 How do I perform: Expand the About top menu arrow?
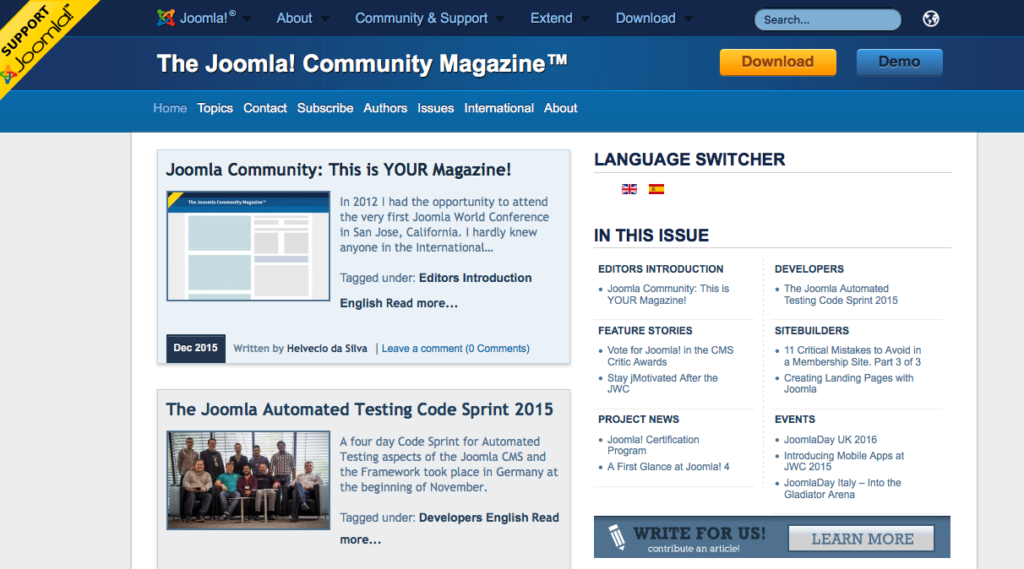pos(325,19)
